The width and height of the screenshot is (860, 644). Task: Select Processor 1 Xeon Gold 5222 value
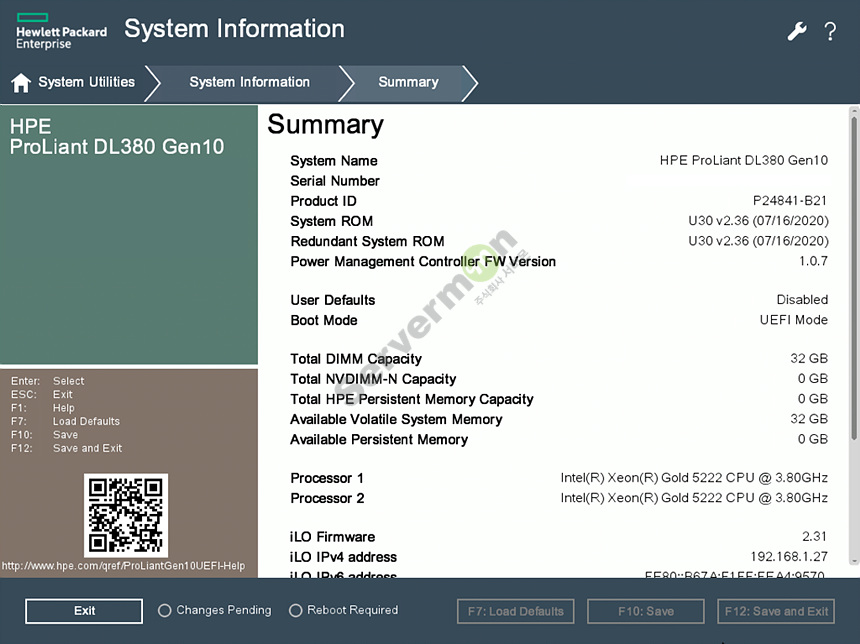click(694, 478)
